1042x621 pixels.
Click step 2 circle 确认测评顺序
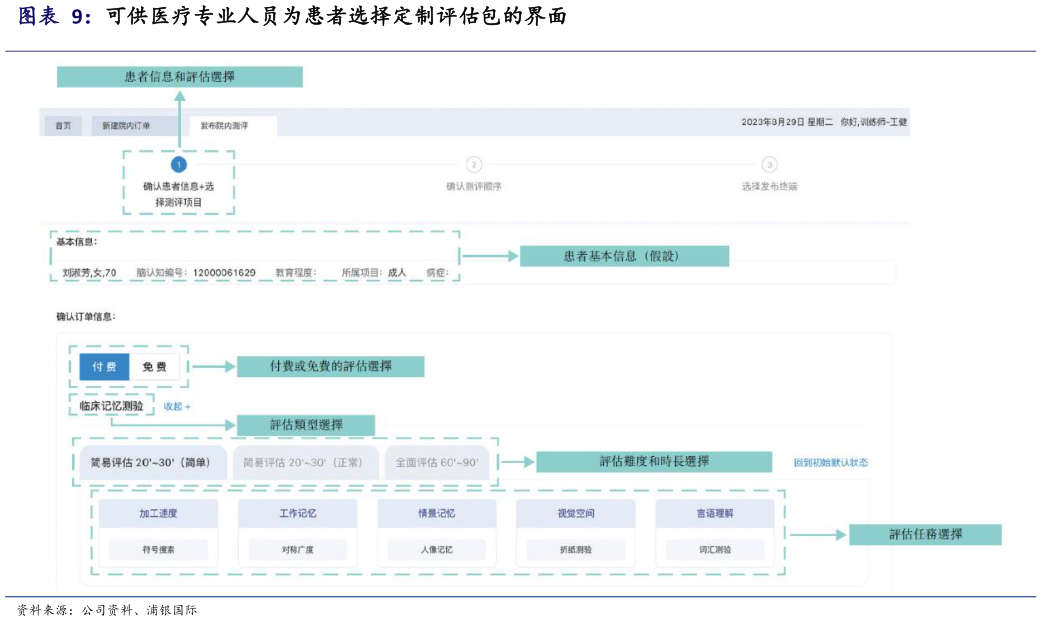pyautogui.click(x=474, y=165)
